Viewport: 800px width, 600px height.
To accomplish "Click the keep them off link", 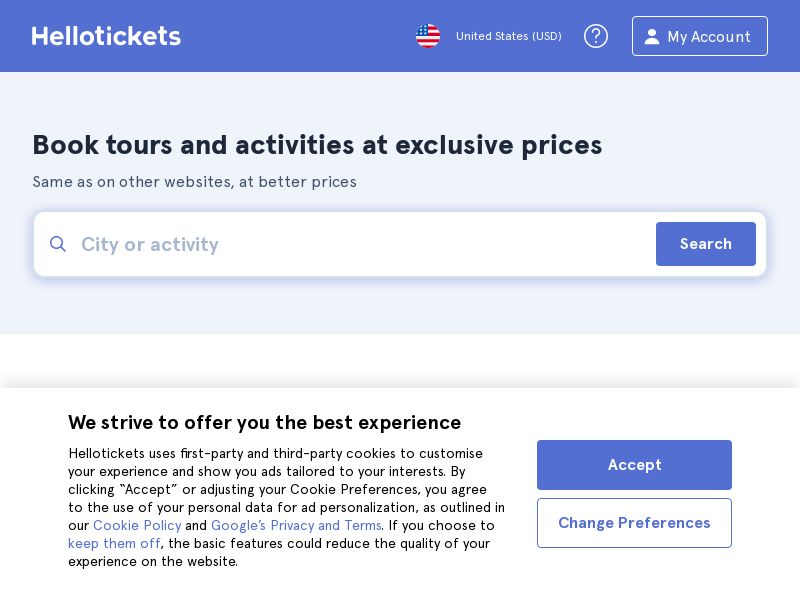I will (114, 543).
